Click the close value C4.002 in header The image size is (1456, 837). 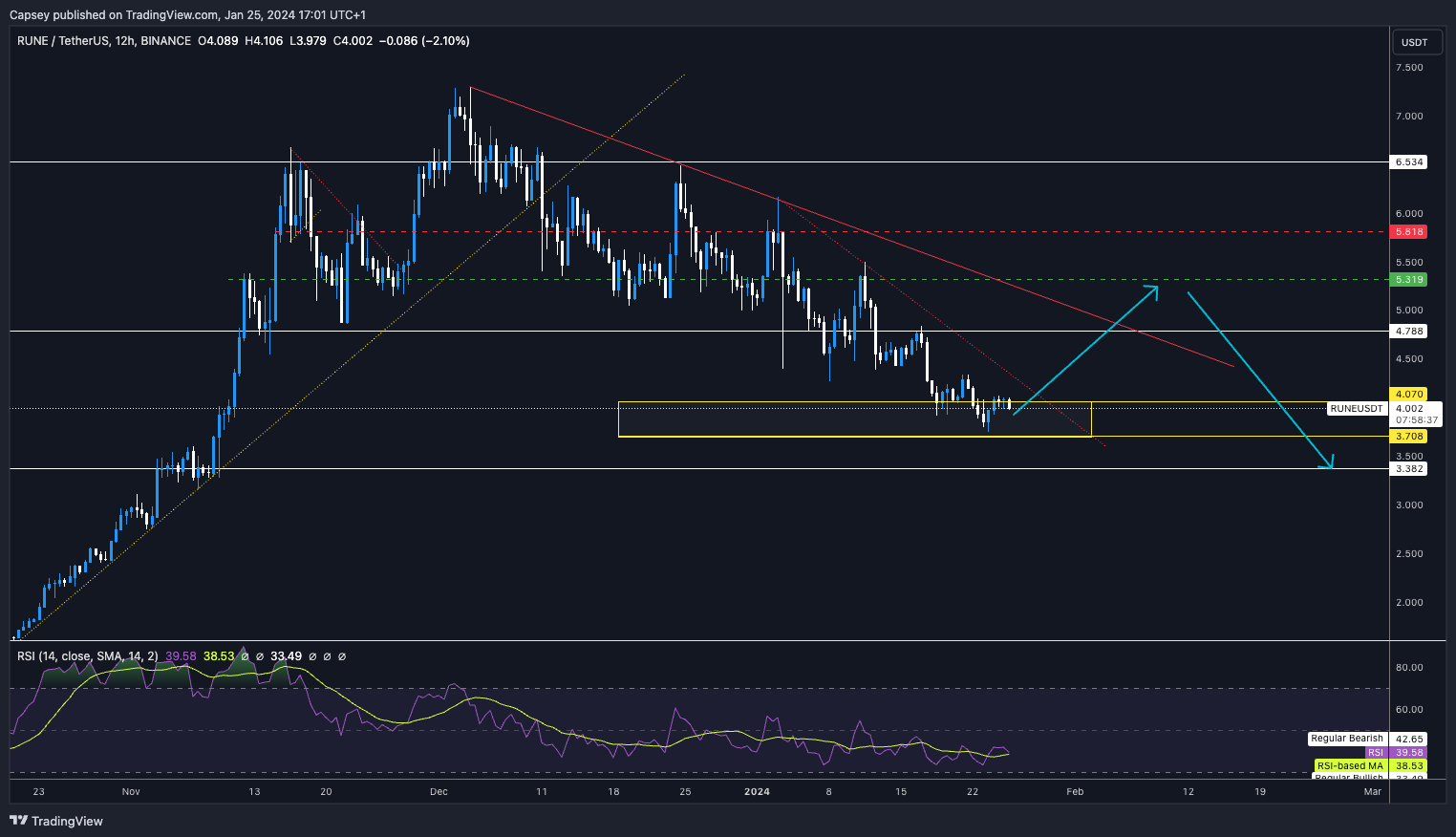point(353,41)
